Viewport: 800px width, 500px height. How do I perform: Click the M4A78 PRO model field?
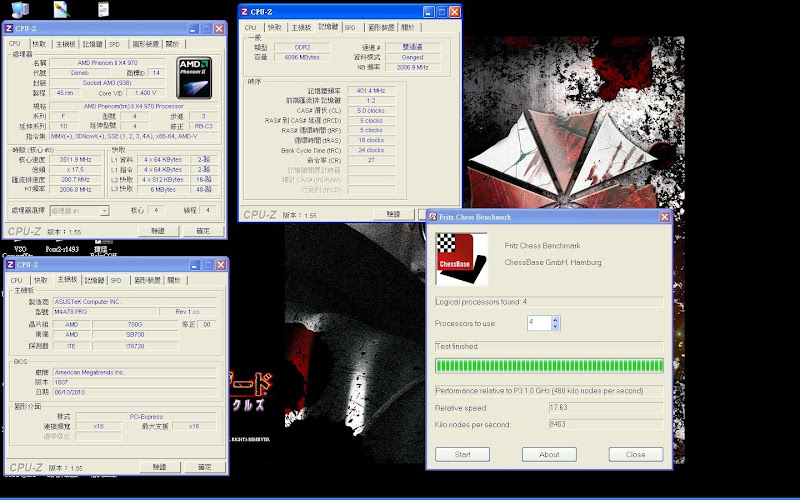click(105, 312)
